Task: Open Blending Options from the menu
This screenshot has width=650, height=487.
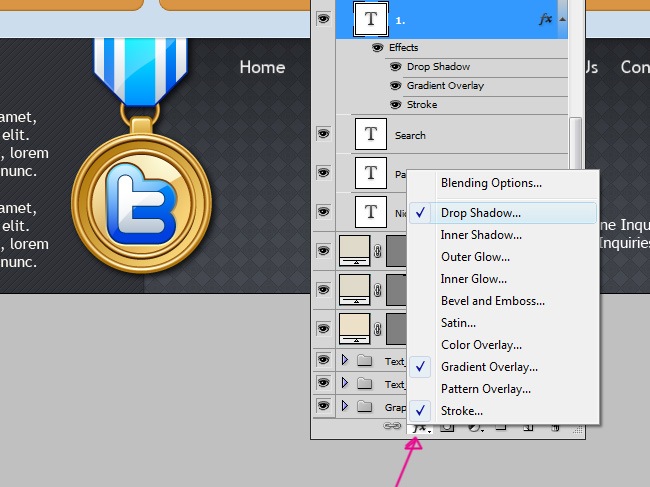Action: (491, 183)
